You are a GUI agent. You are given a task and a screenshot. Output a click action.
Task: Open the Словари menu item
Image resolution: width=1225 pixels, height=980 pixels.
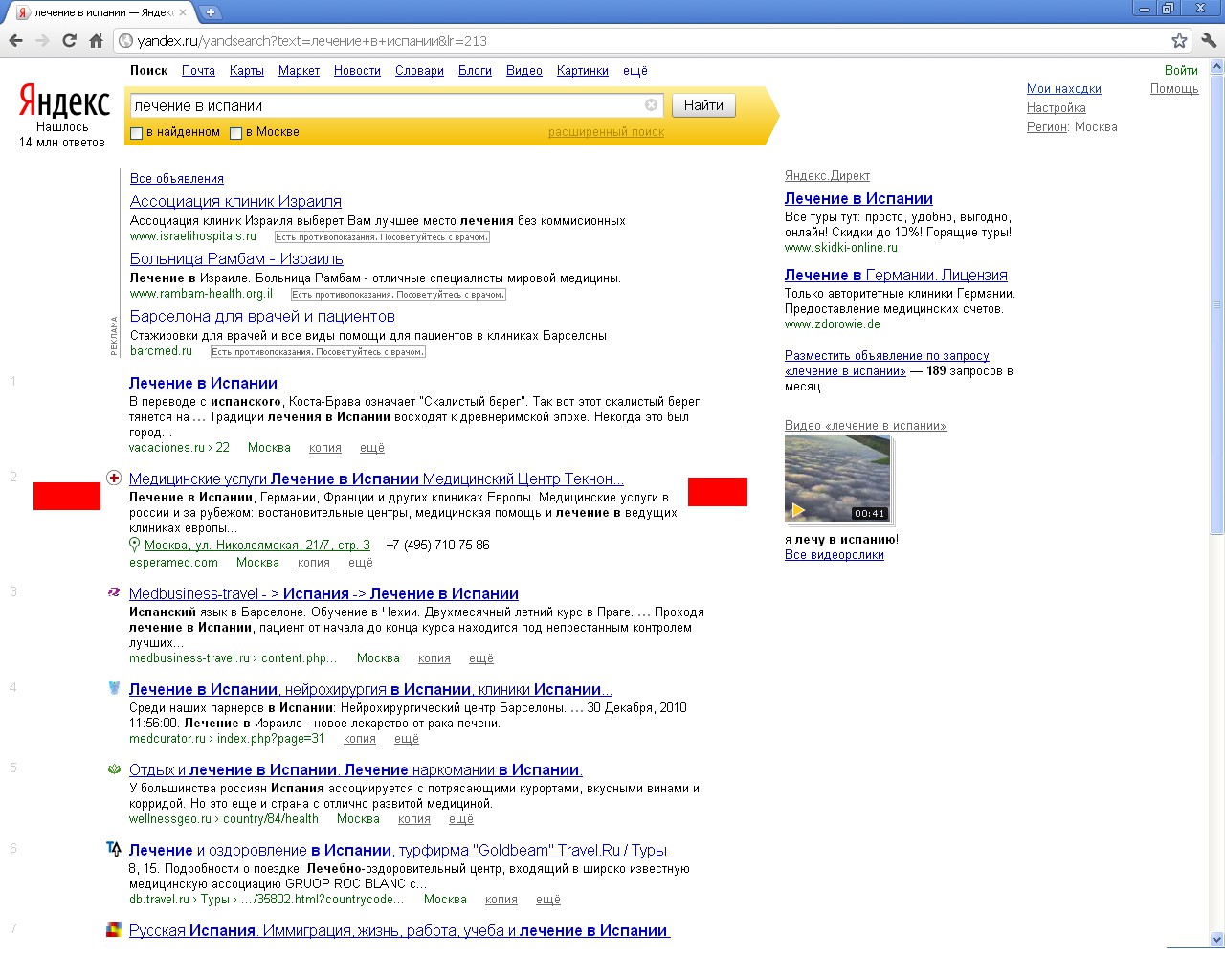419,71
